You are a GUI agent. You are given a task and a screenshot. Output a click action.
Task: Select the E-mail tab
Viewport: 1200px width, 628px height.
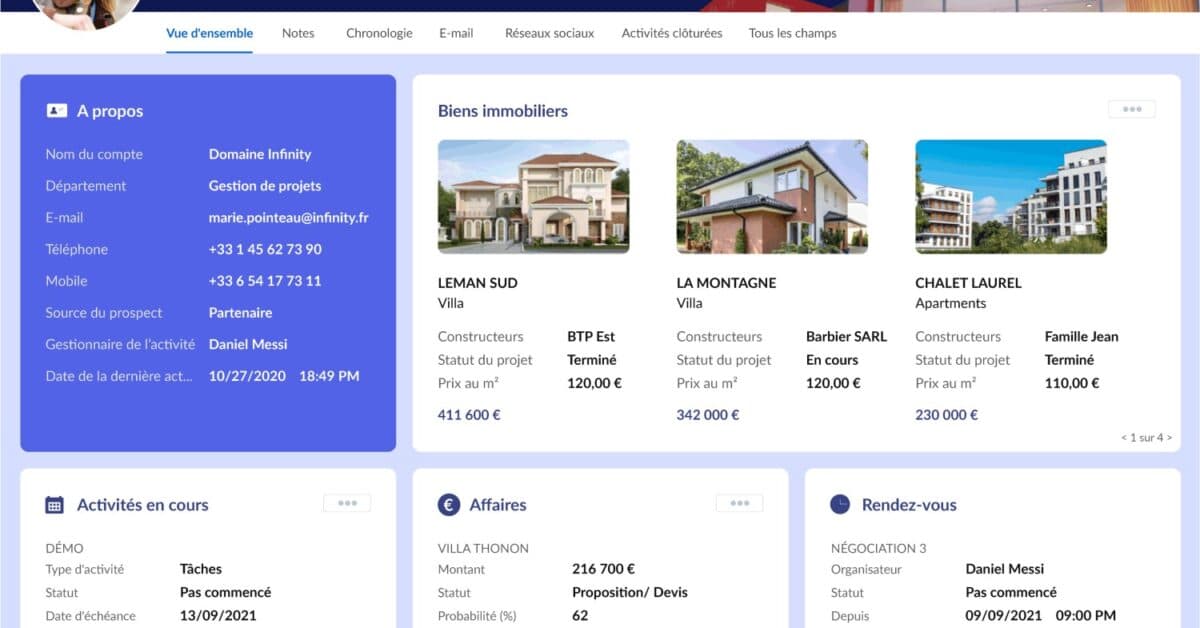[456, 33]
